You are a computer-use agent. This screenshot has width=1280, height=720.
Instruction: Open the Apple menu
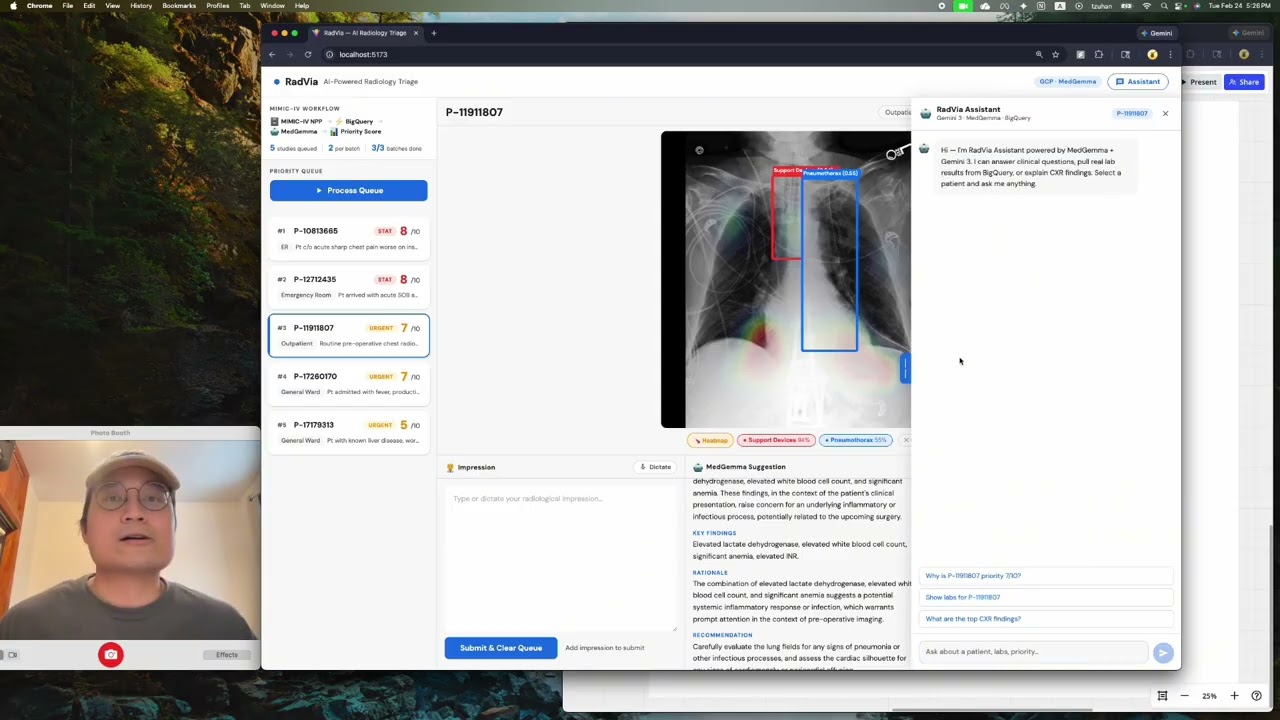click(x=13, y=6)
